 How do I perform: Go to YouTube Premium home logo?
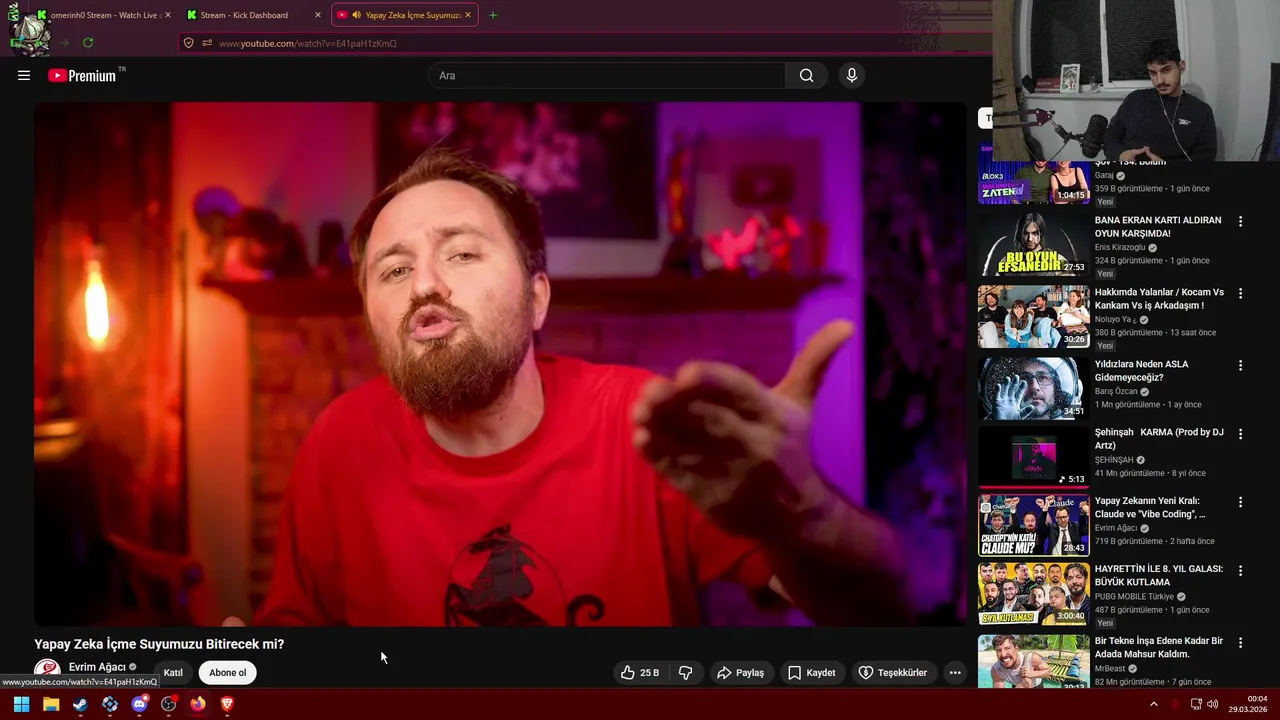(85, 75)
